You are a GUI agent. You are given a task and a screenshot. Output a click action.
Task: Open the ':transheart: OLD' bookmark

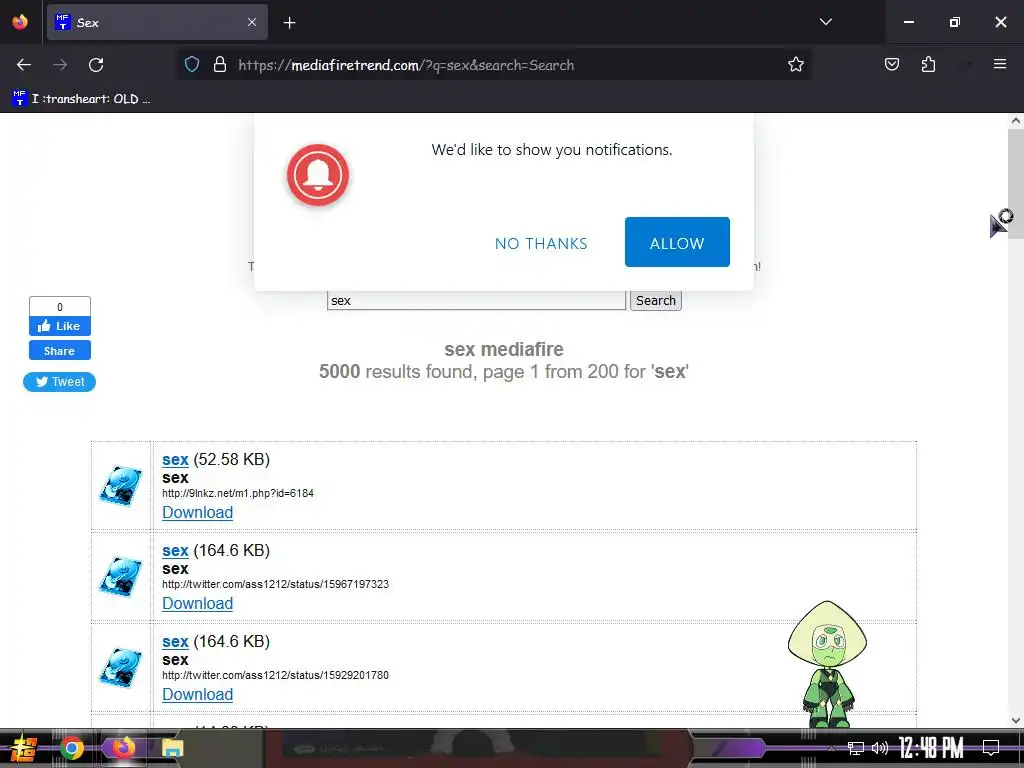[82, 99]
